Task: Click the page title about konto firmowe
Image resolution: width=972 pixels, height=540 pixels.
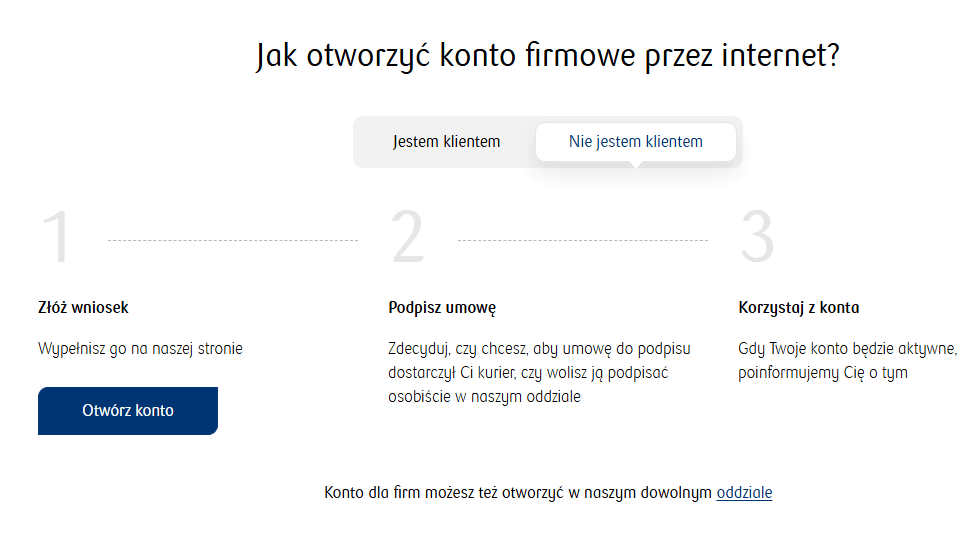Action: pyautogui.click(x=548, y=56)
